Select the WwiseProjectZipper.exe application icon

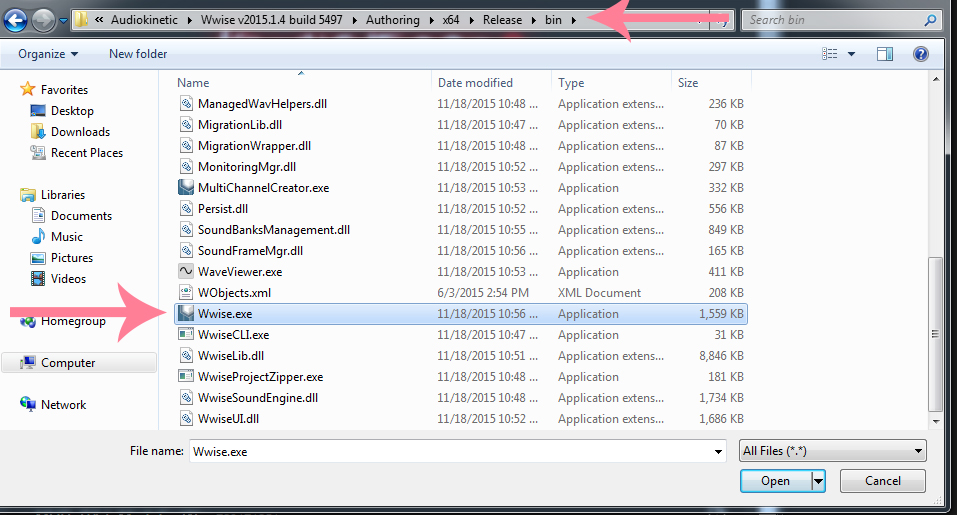coord(186,376)
